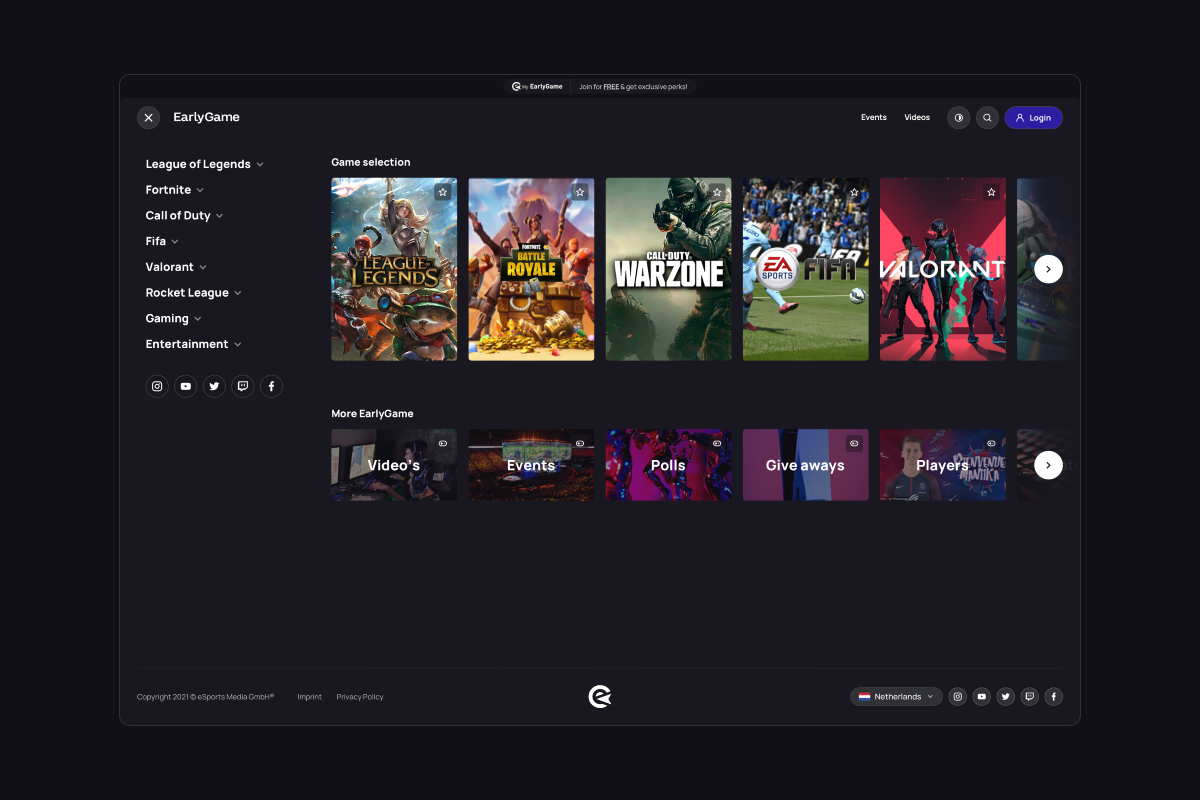1200x800 pixels.
Task: Open the Netherlands language dropdown
Action: [896, 697]
